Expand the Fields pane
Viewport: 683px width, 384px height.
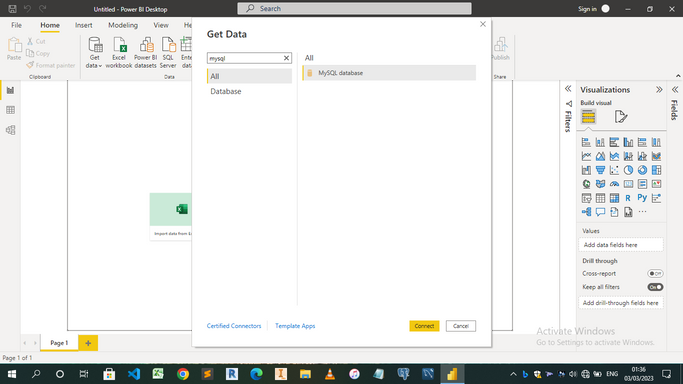[675, 90]
